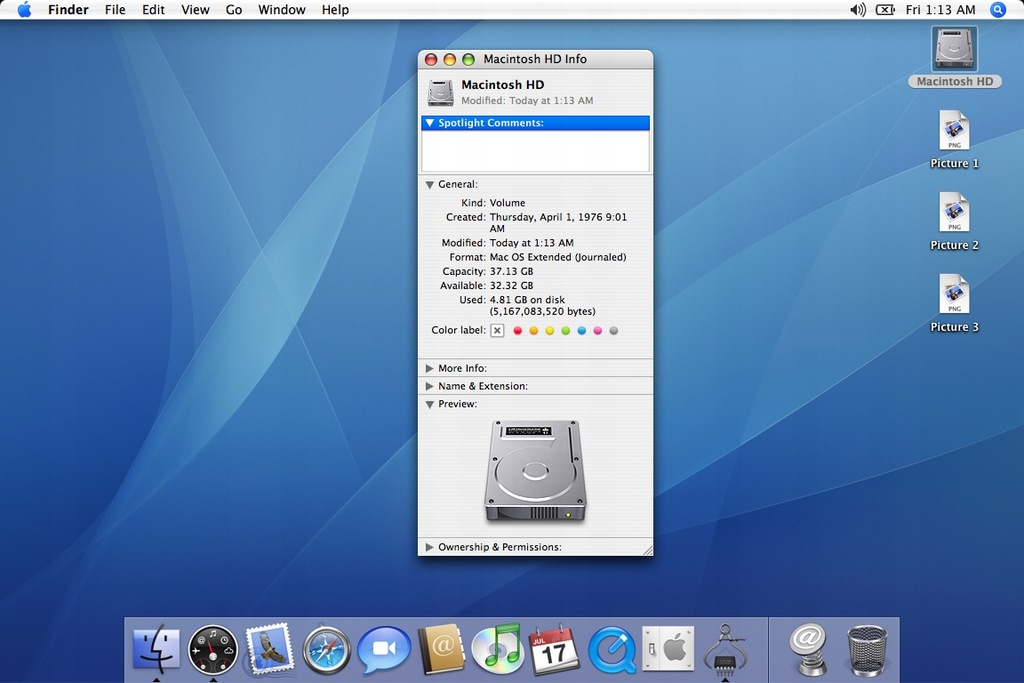Viewport: 1024px width, 683px height.
Task: Click 'Modified: Today at 1:13 AM' header text
Action: tap(527, 101)
